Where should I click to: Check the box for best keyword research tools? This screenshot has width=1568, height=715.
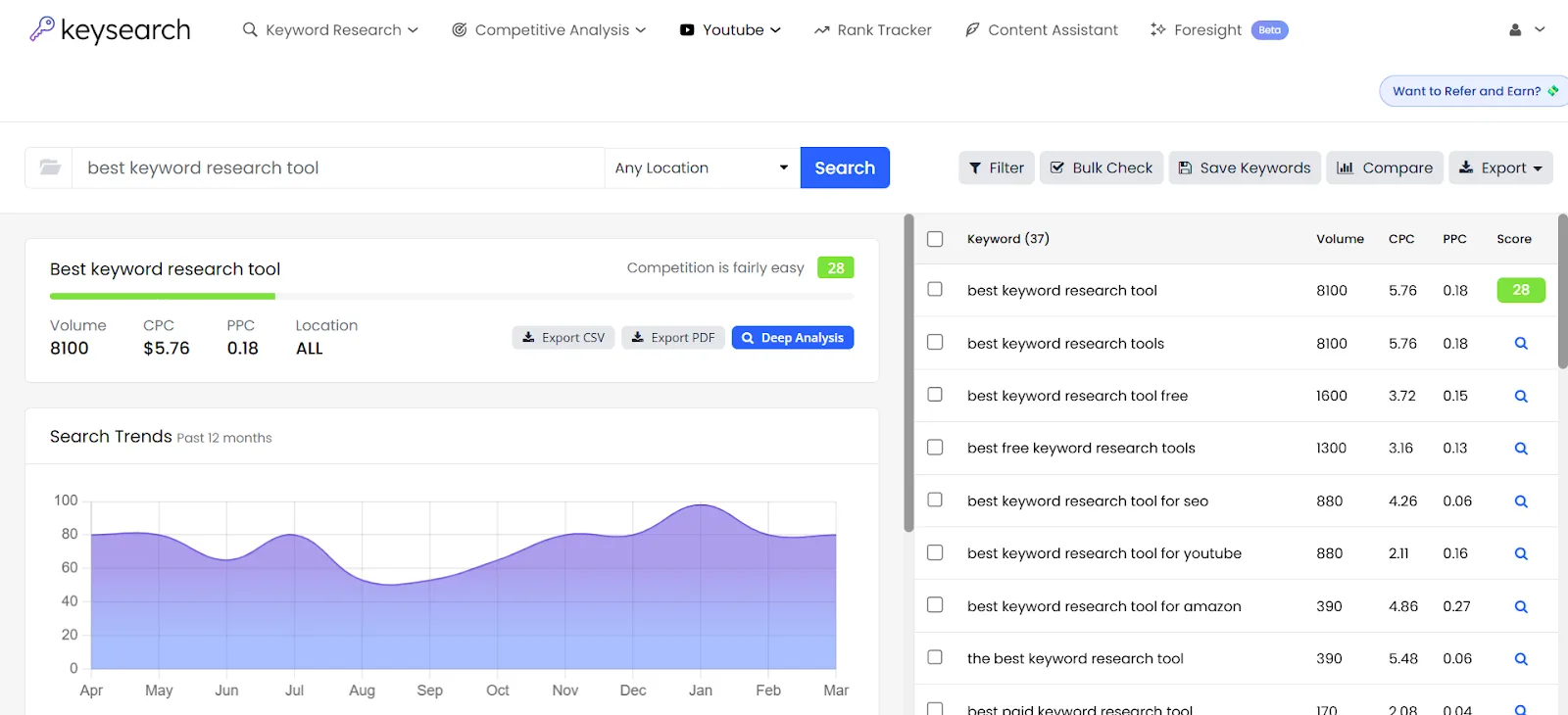pyautogui.click(x=935, y=342)
